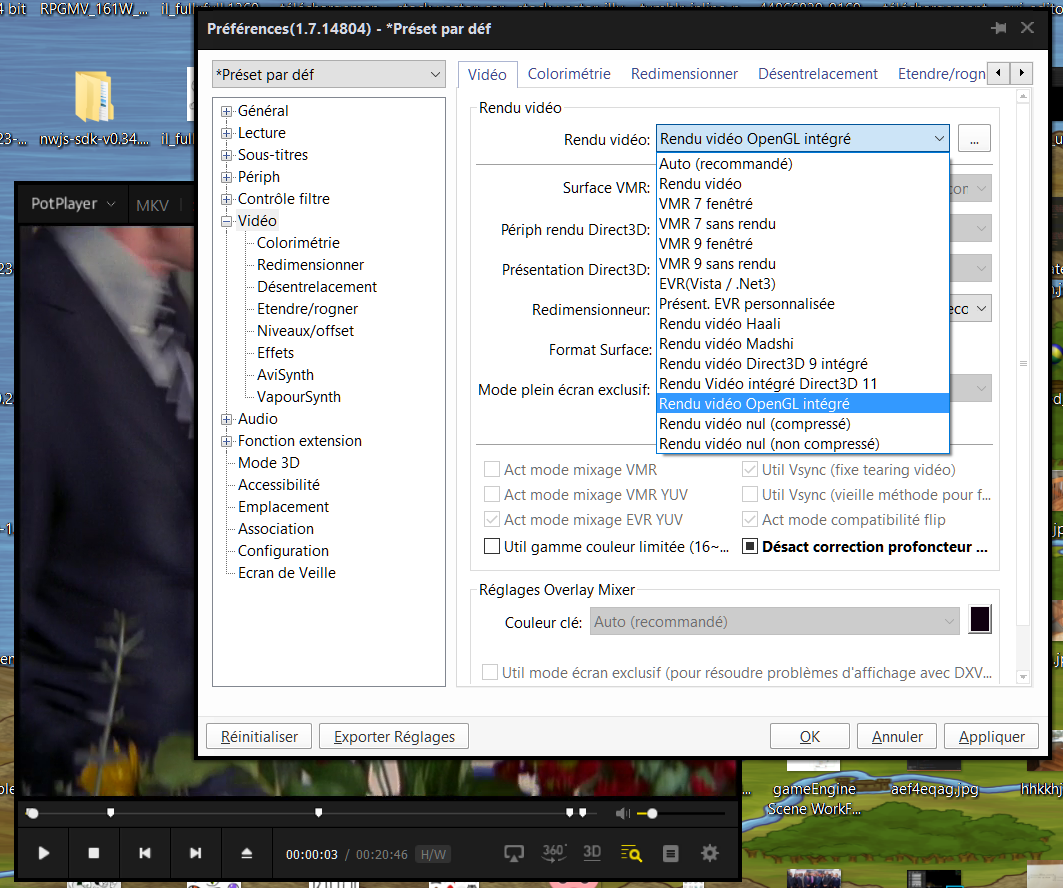
Task: Toggle Act mode compatibilité flip checkbox
Action: 750,519
